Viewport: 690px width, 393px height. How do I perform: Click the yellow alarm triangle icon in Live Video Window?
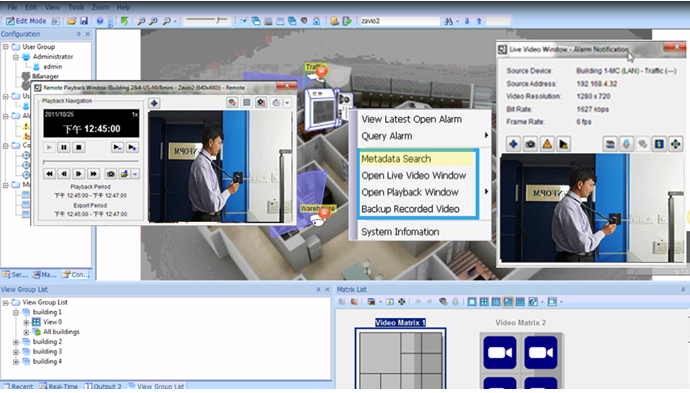(x=547, y=144)
